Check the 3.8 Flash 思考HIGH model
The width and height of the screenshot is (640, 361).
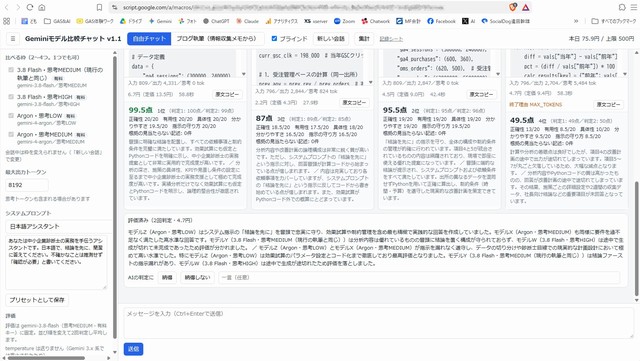coord(11,97)
